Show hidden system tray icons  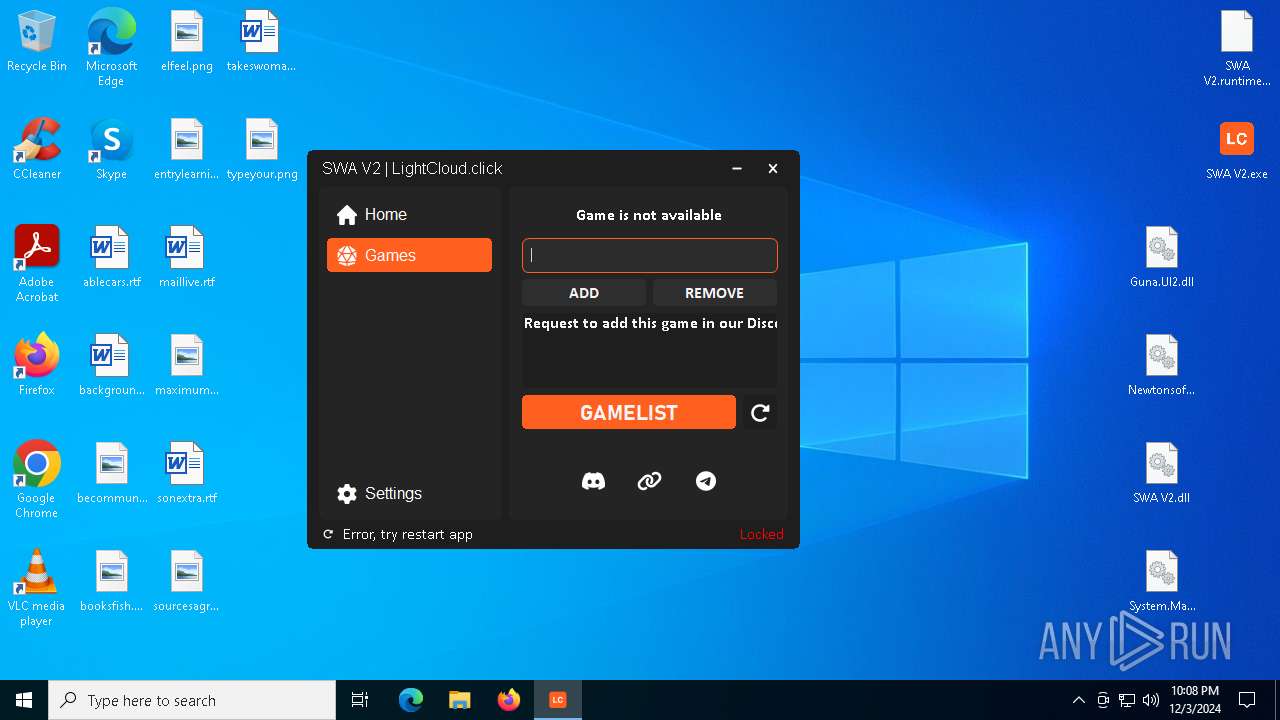coord(1078,700)
